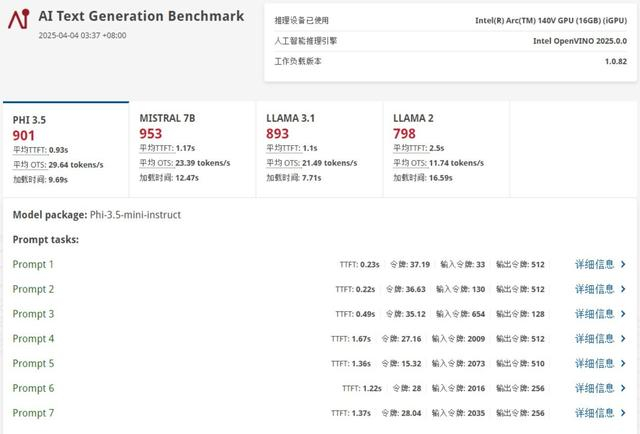640x434 pixels.
Task: Expand Prompt 5 row chevron arrow
Action: [x=623, y=363]
